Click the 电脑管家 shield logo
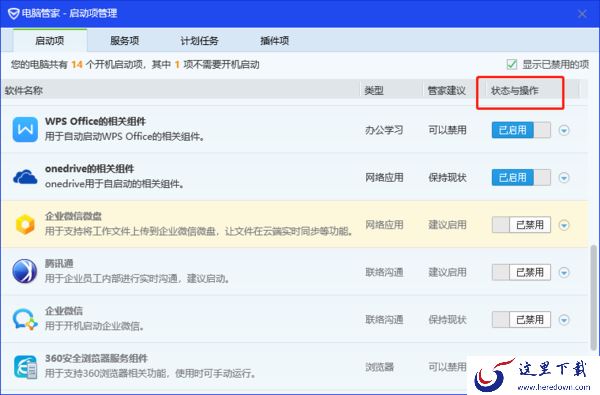 (13, 14)
